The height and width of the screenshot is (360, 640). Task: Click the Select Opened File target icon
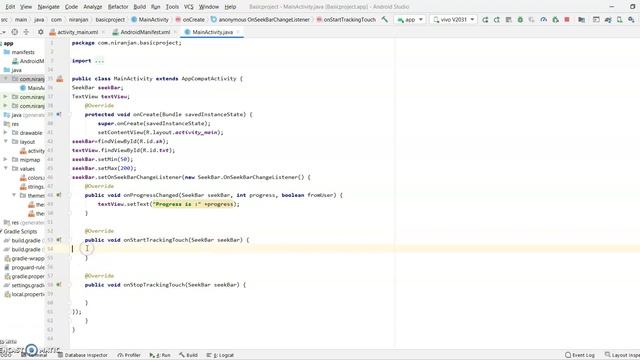15,32
